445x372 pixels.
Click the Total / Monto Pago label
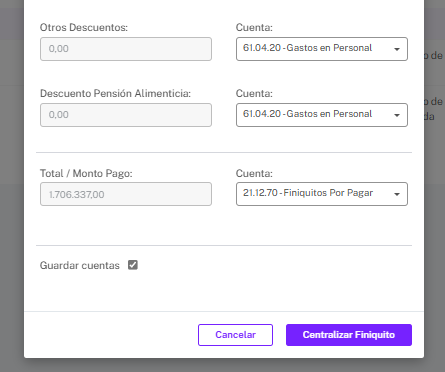tap(86, 173)
